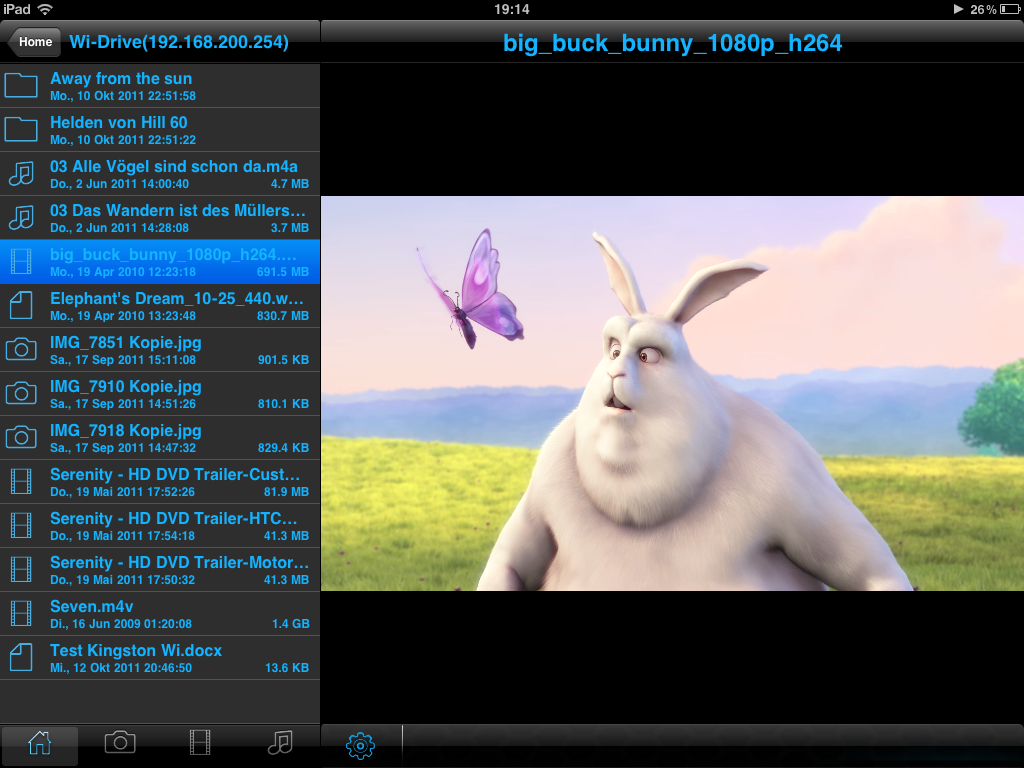
Task: Click the film icon beside Serenity Trailer-HTC
Action: pyautogui.click(x=21, y=526)
